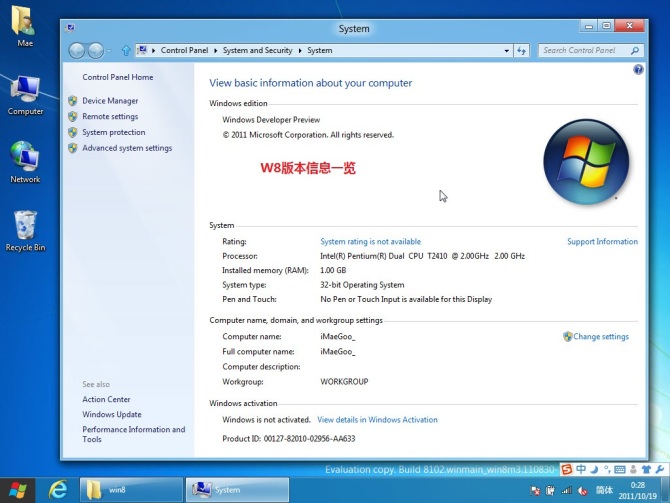
Task: Open Action Center under See also
Action: (x=106, y=399)
